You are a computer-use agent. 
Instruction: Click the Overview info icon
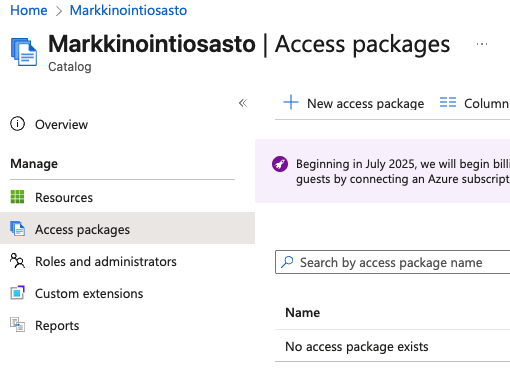pos(17,124)
